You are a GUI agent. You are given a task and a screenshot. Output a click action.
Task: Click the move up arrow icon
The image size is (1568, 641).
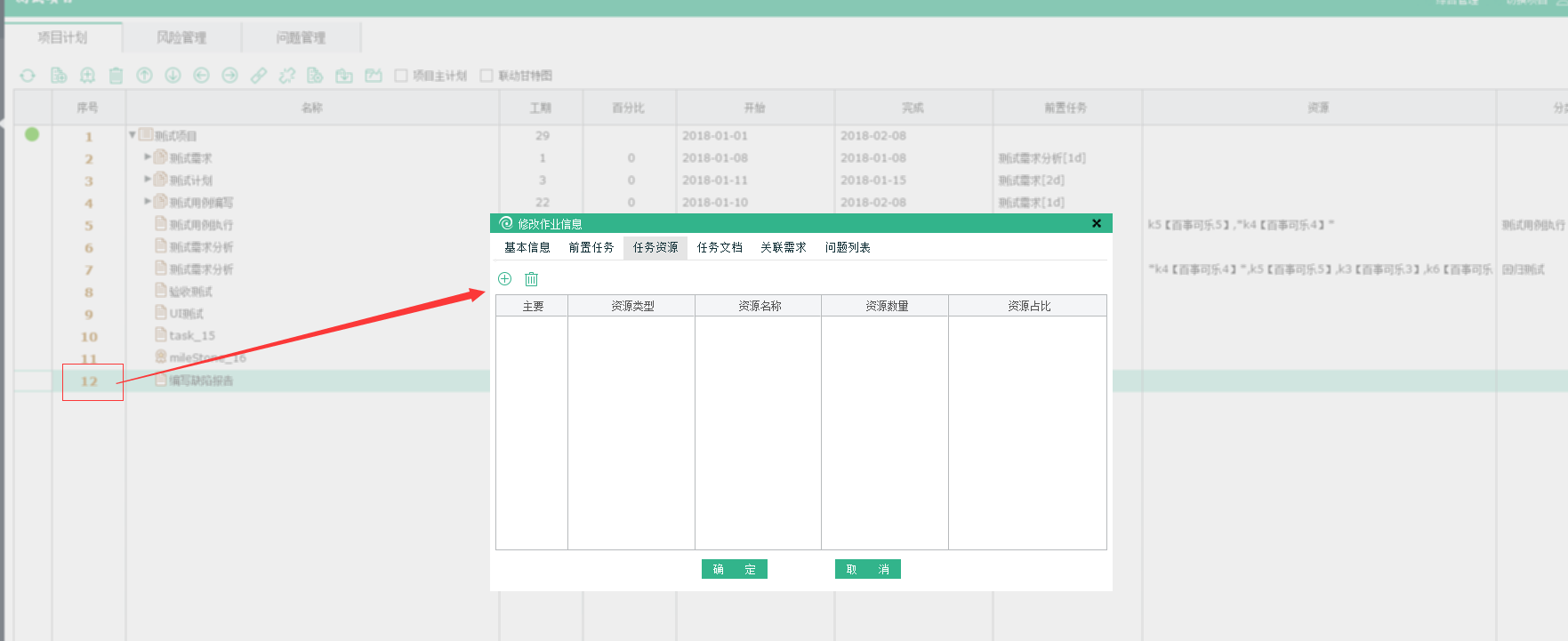click(144, 76)
